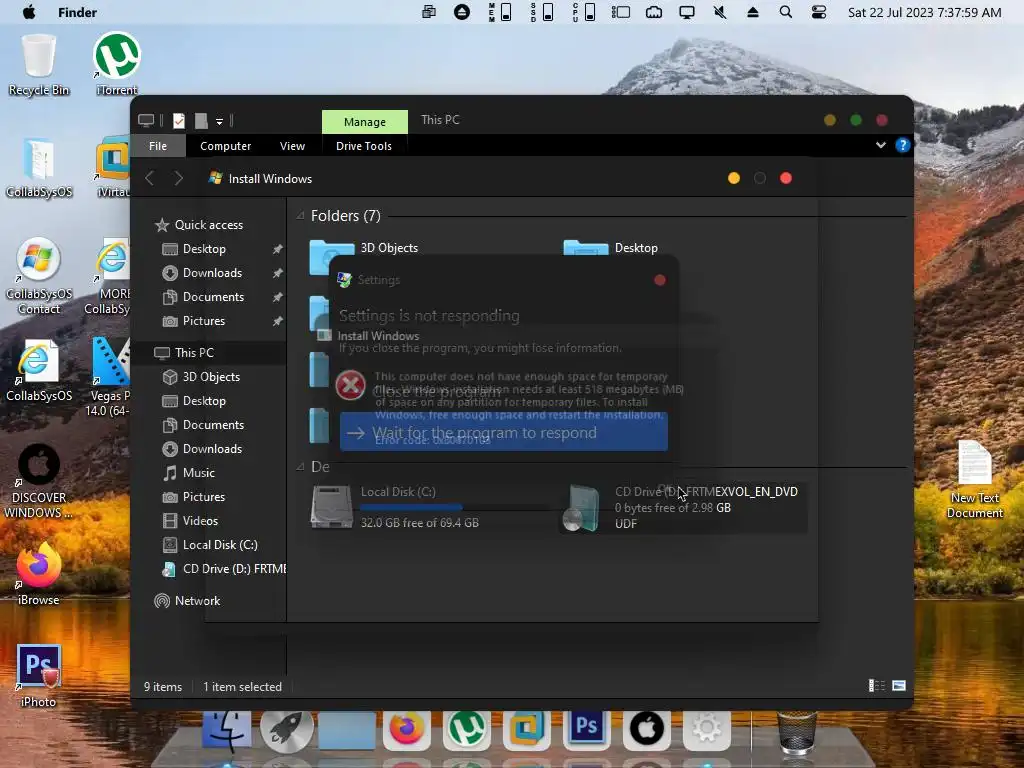Select This PC in navigation pane
Viewport: 1024px width, 768px height.
click(184, 353)
